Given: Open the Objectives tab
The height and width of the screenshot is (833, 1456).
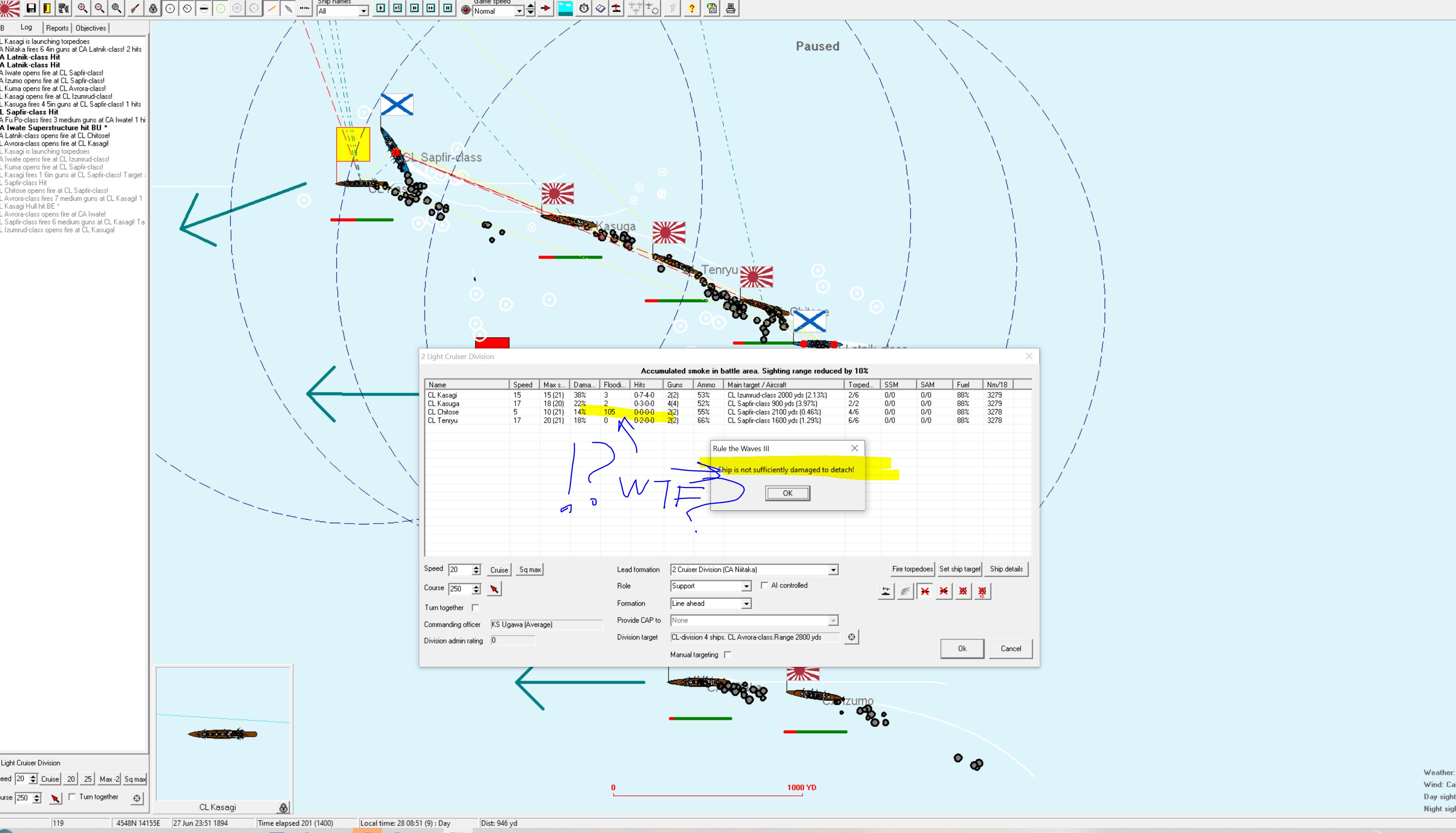Looking at the screenshot, I should point(91,28).
